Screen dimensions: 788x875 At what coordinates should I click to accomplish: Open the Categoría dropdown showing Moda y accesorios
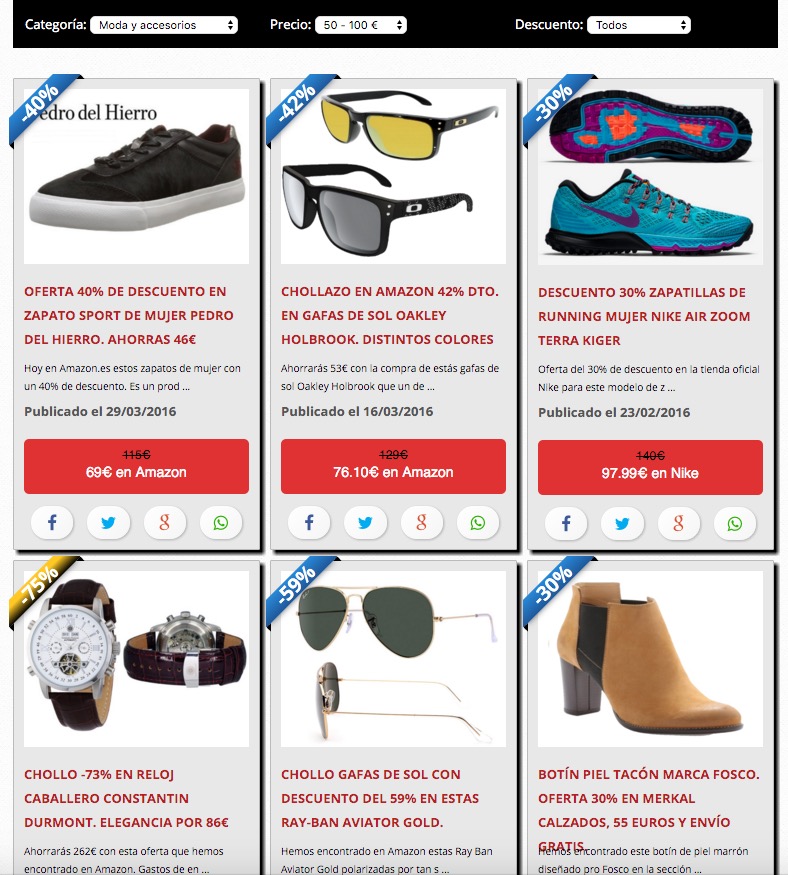point(164,25)
